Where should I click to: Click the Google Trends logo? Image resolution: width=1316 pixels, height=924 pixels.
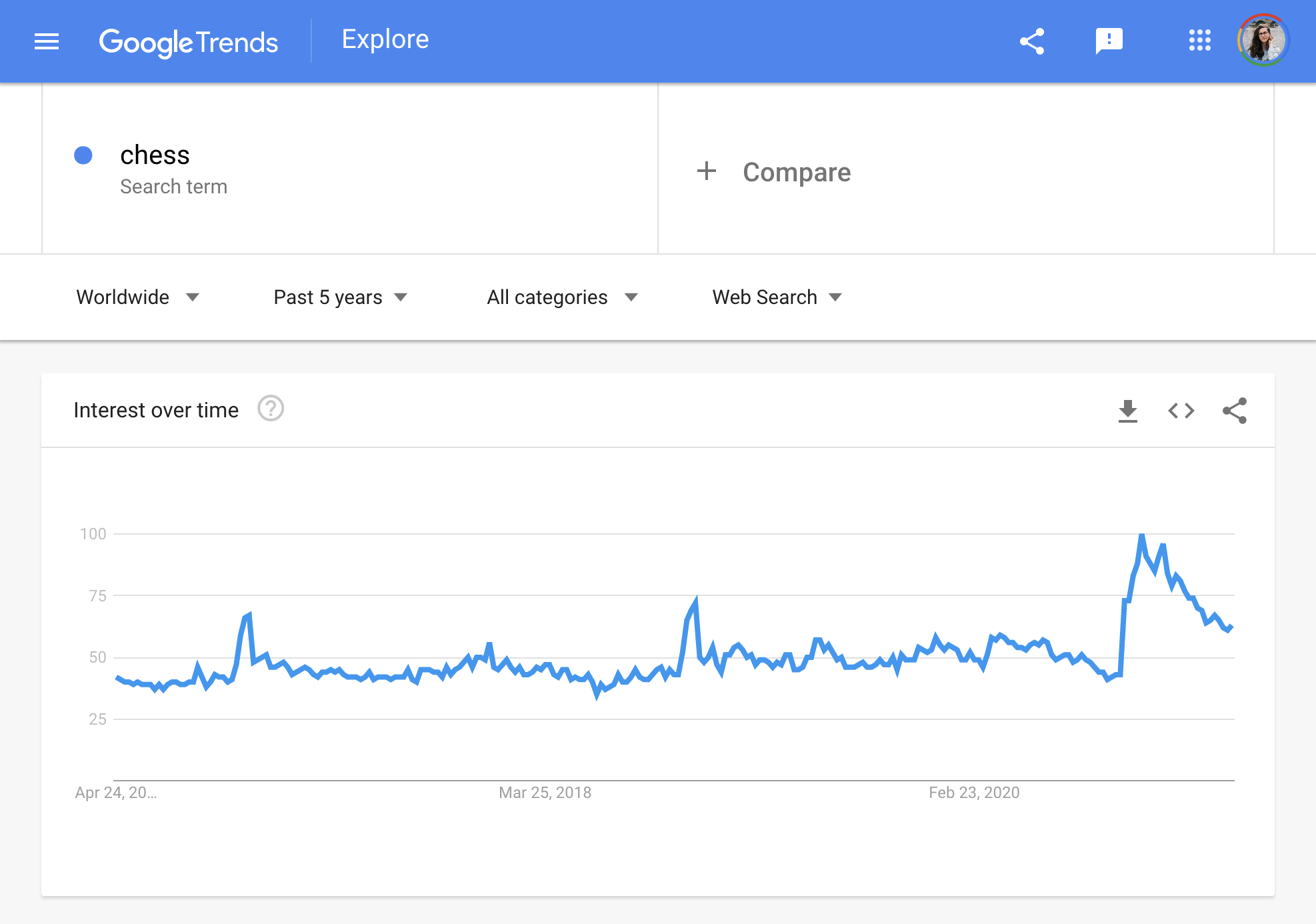click(189, 42)
